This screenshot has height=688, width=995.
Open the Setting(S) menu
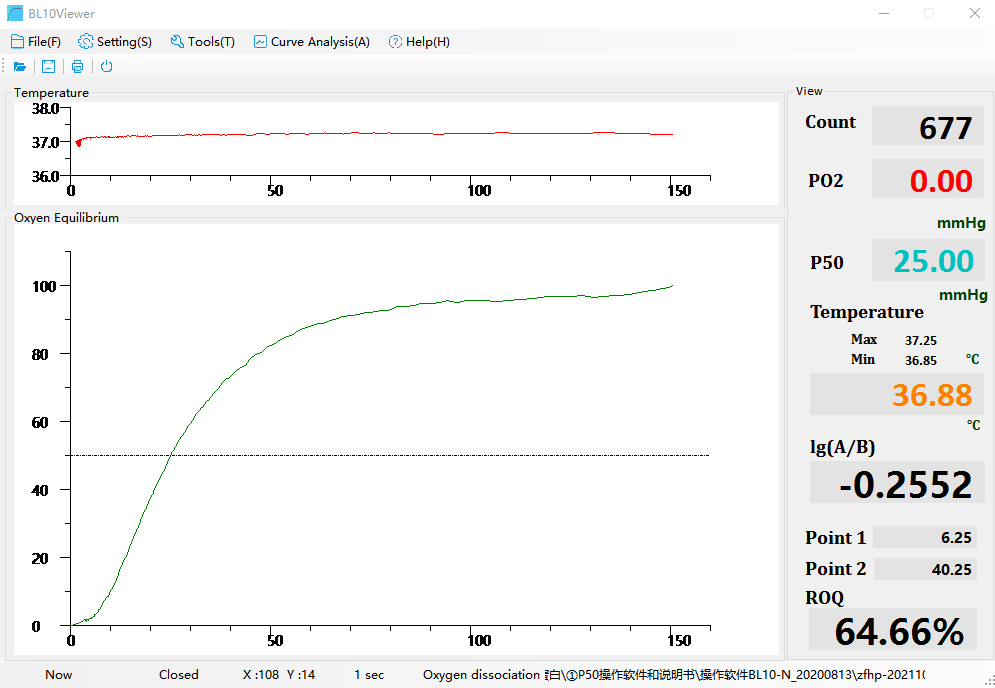click(115, 42)
